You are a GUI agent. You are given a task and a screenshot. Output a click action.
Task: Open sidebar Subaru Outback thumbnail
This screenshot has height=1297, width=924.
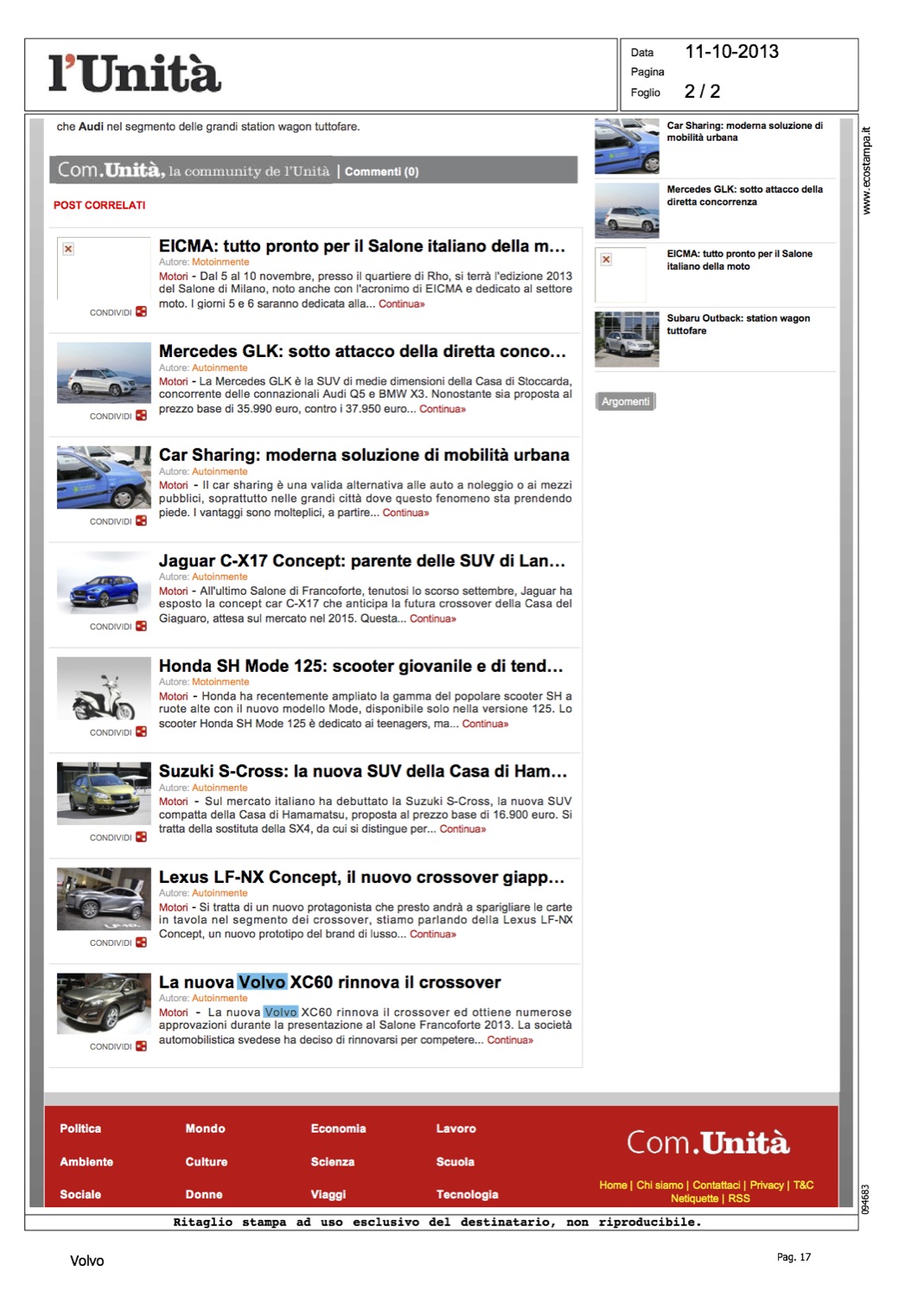pos(627,339)
